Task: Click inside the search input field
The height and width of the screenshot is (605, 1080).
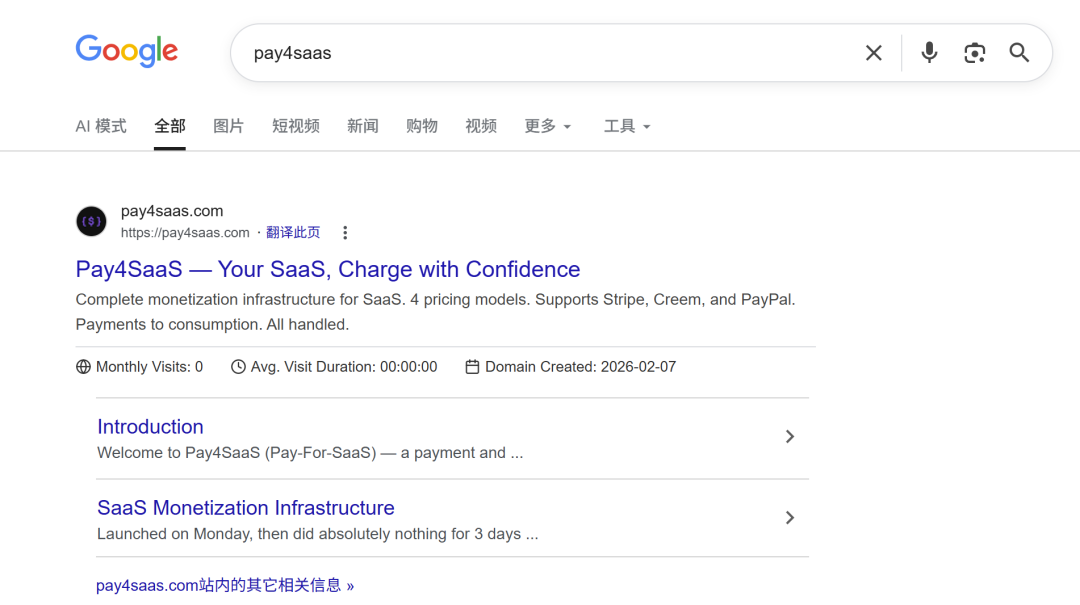Action: click(500, 53)
